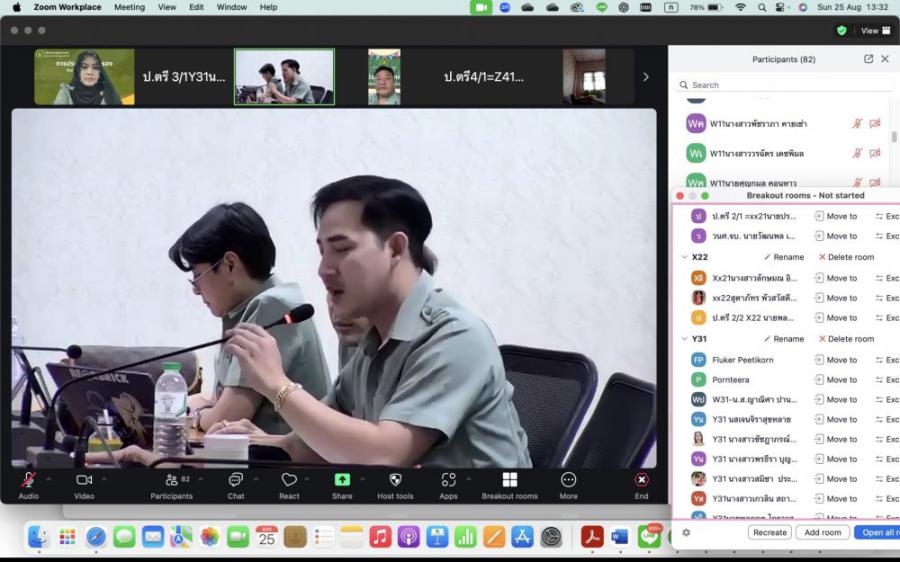The height and width of the screenshot is (562, 900).
Task: Collapse the X22 breakout room
Action: click(x=684, y=257)
